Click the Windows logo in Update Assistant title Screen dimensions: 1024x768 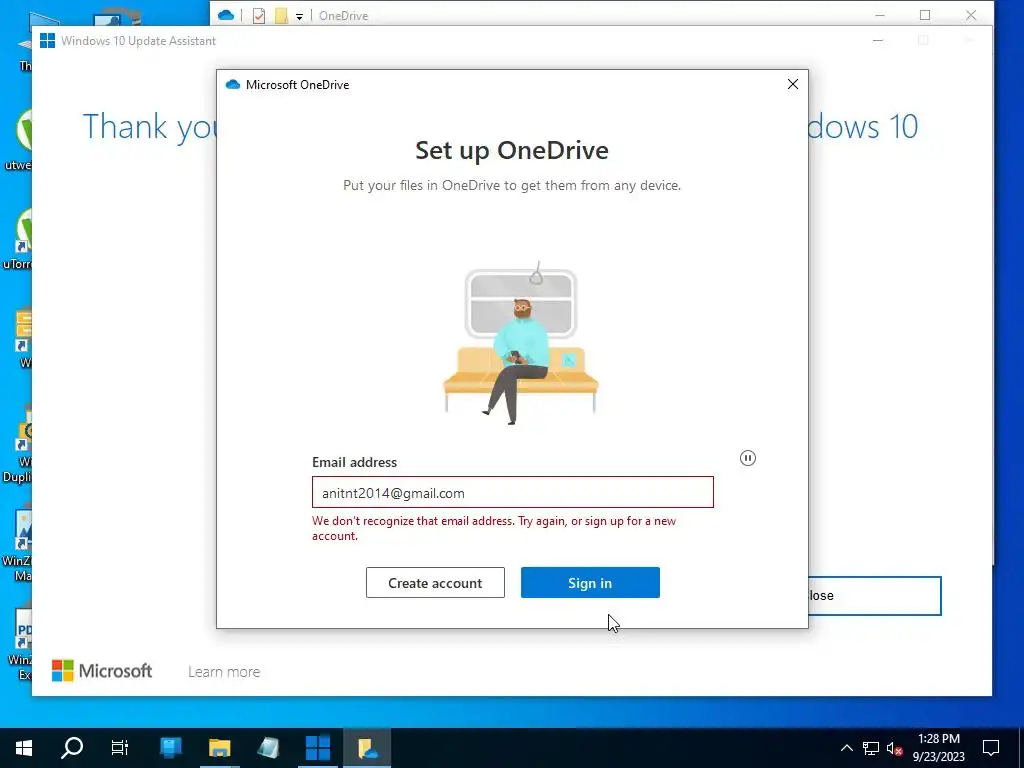(47, 40)
